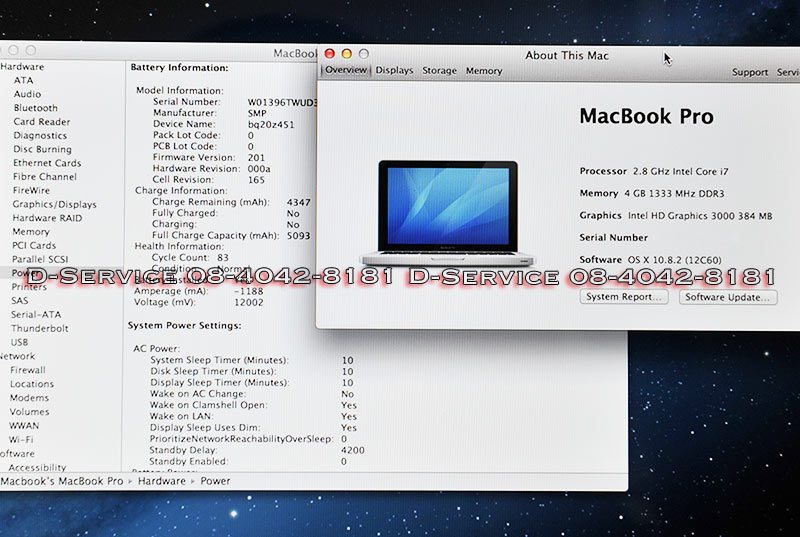800x537 pixels.
Task: Click the Software OS X 10.8.2 version text
Action: (x=650, y=260)
